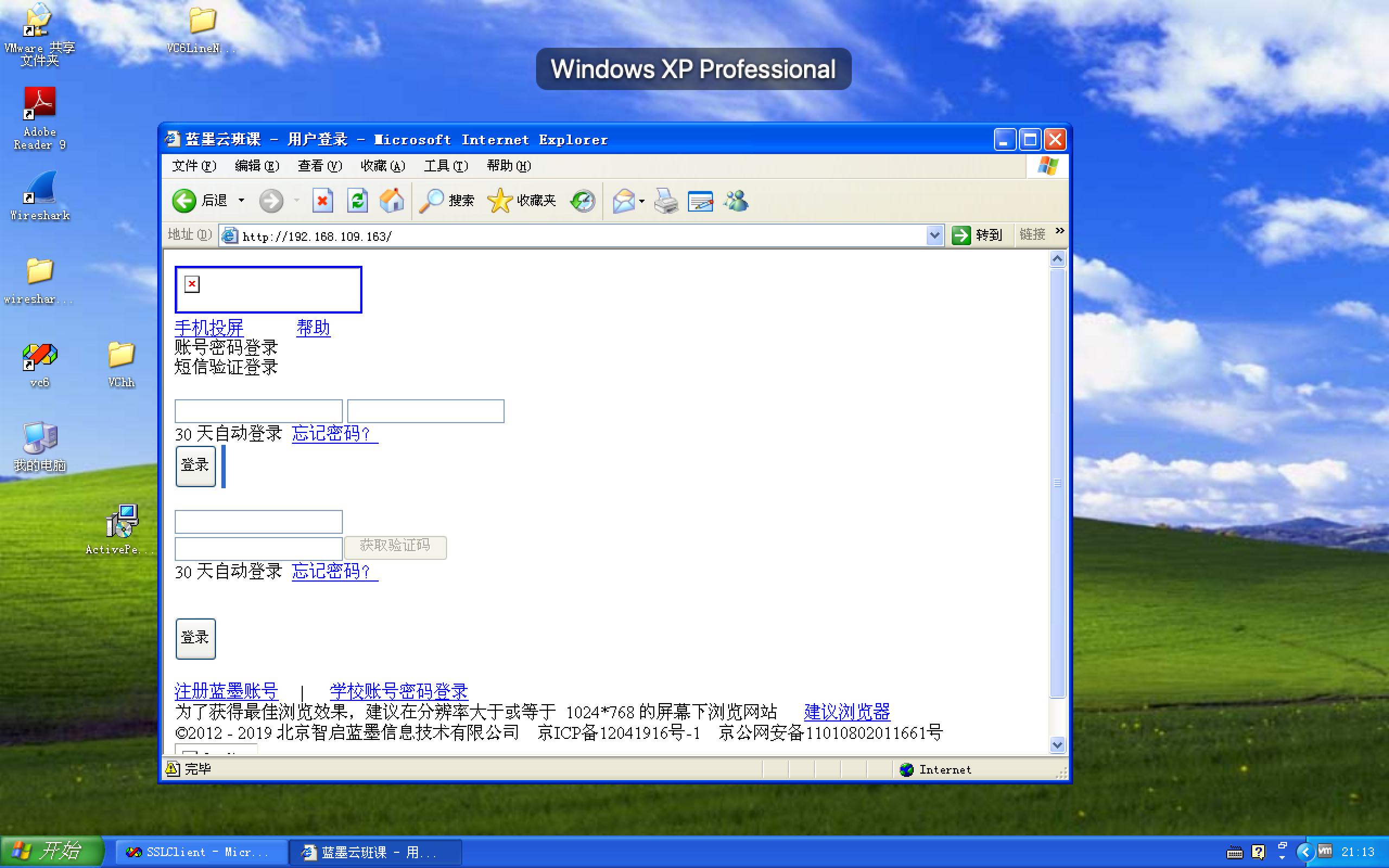This screenshot has height=868, width=1389.
Task: Select the My Computer (我的电脑) desktop icon
Action: click(40, 446)
